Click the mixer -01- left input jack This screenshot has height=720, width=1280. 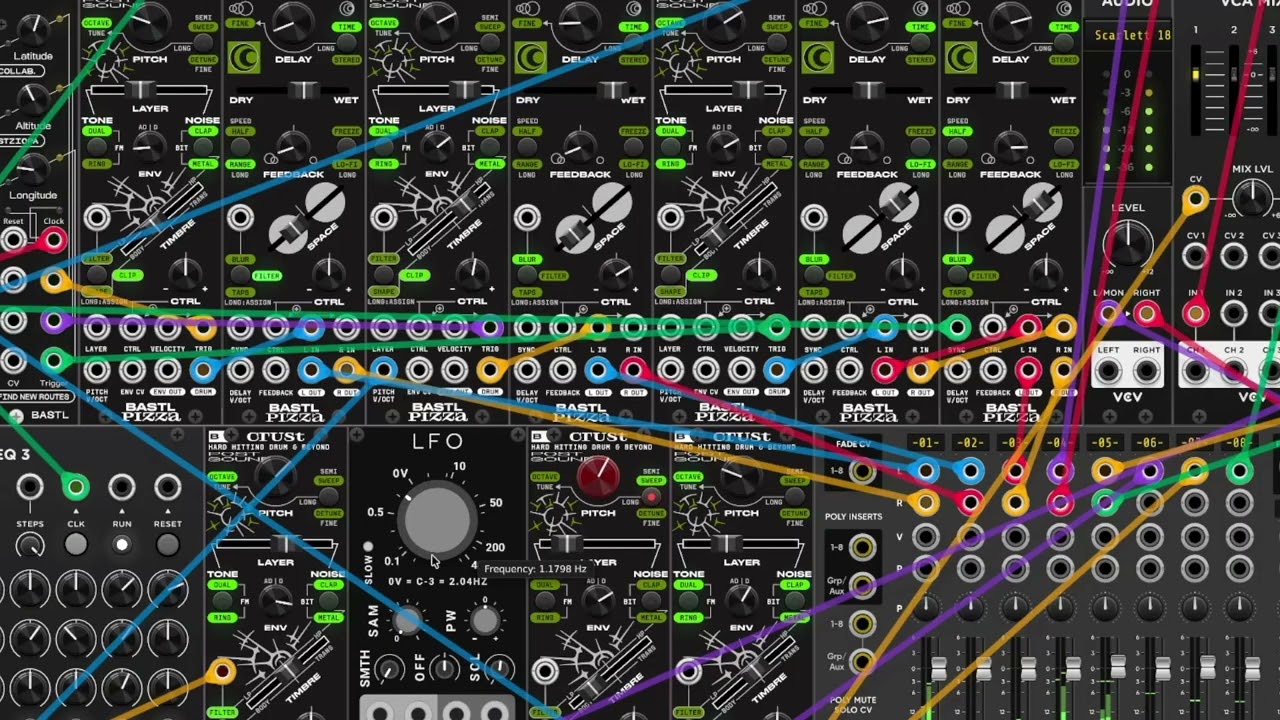tap(926, 471)
